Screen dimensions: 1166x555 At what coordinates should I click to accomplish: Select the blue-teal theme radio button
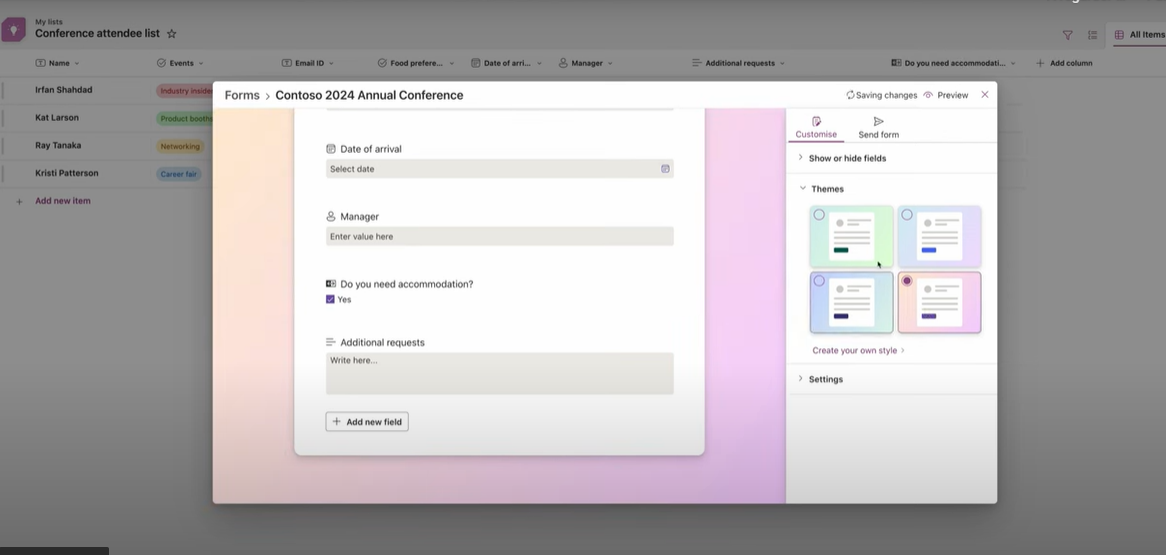coord(819,280)
